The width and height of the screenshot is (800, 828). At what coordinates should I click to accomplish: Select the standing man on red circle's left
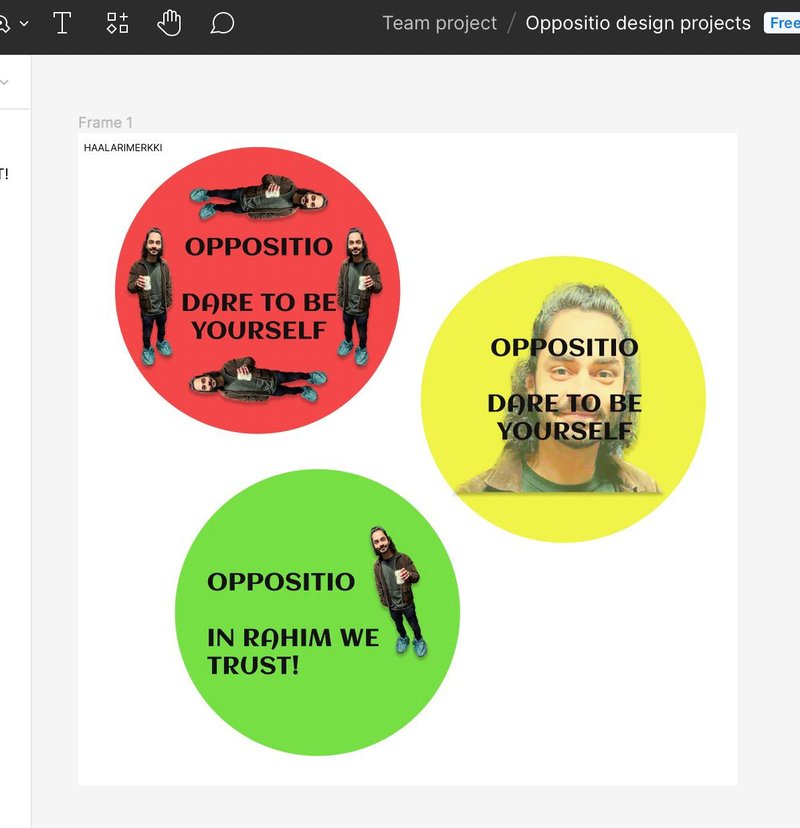coord(150,292)
